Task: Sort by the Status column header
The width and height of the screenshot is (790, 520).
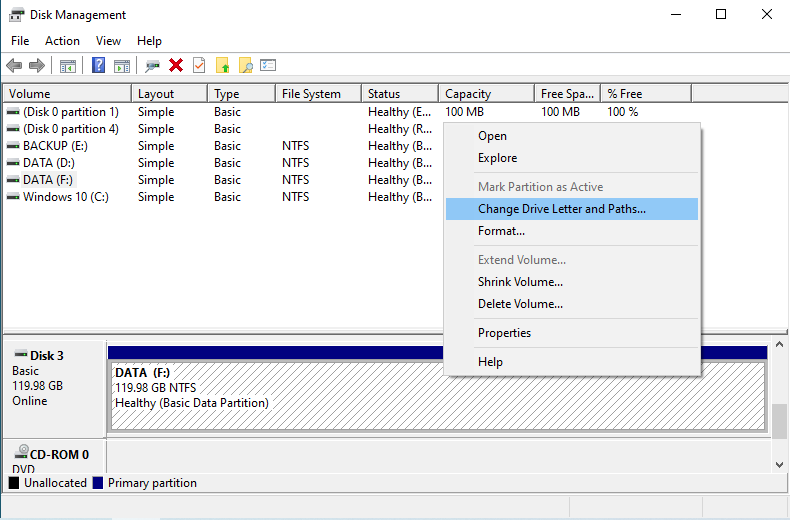Action: click(400, 94)
